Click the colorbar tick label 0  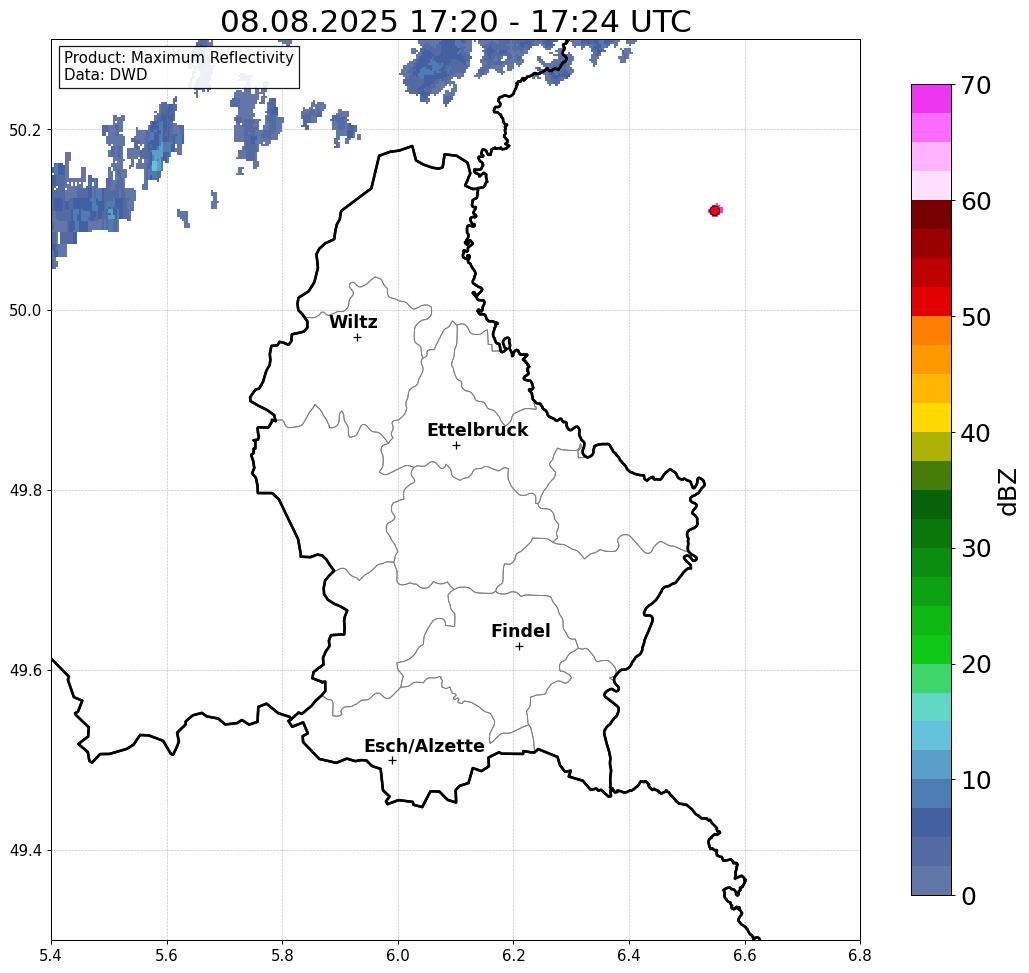[x=969, y=896]
